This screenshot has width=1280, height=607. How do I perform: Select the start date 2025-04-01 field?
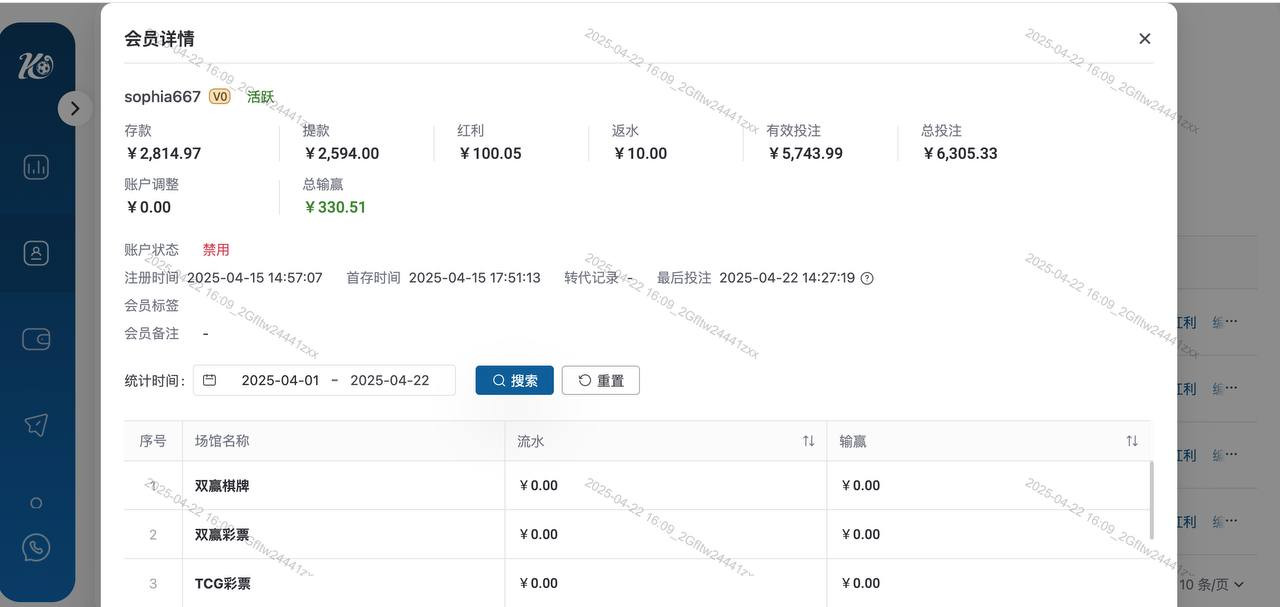[x=280, y=380]
